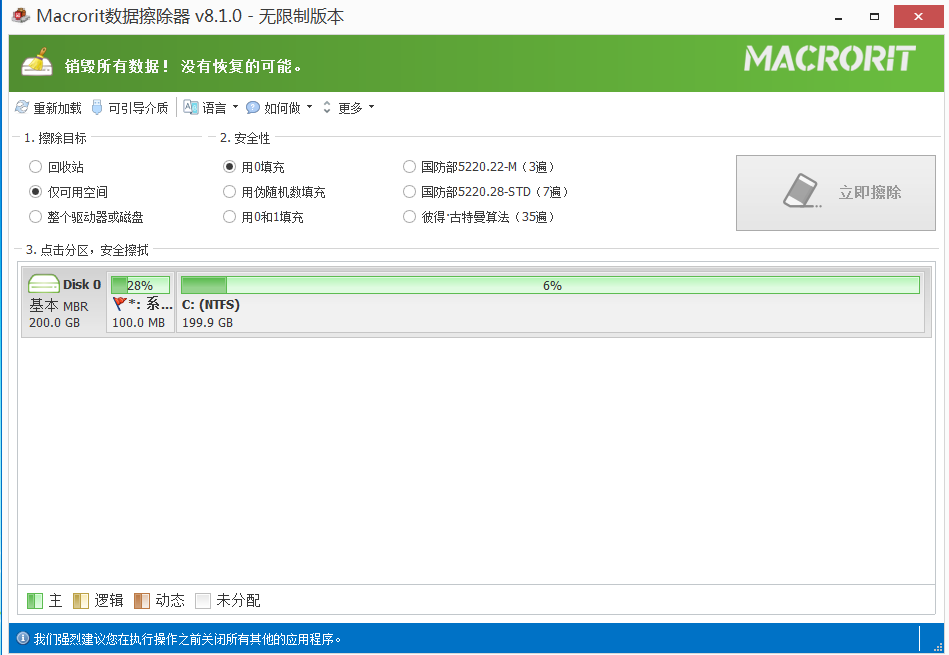
Task: Maximize the Macrorit window
Action: (x=874, y=17)
